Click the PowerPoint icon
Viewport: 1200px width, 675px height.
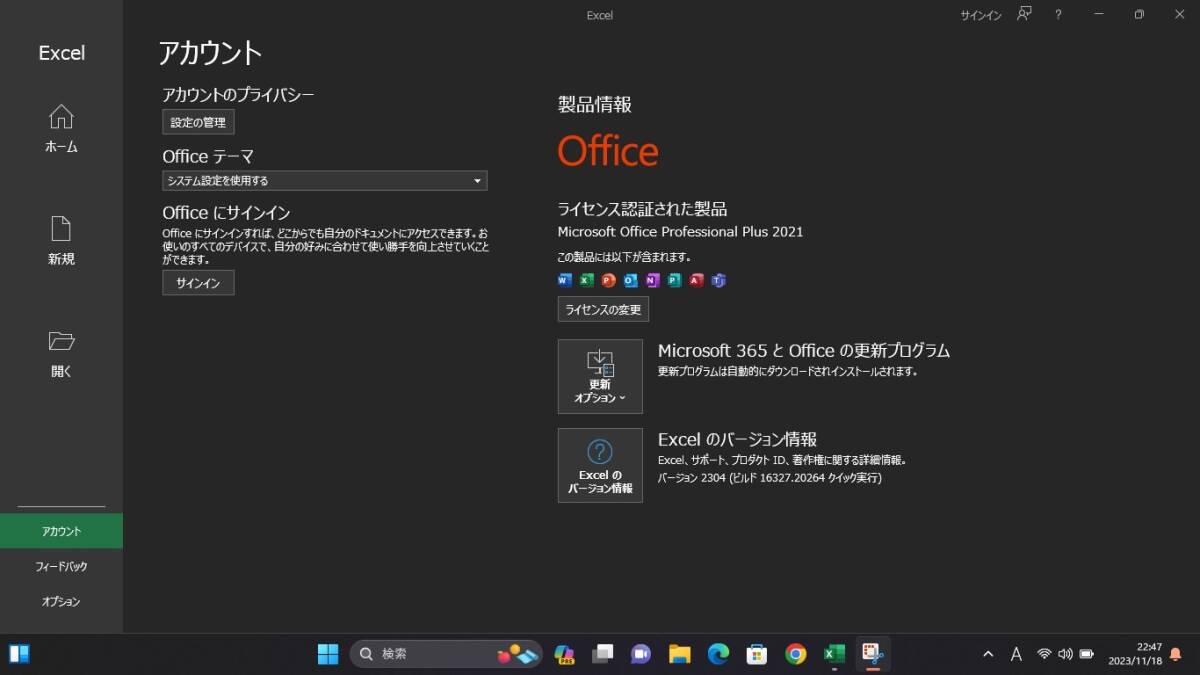coord(608,280)
